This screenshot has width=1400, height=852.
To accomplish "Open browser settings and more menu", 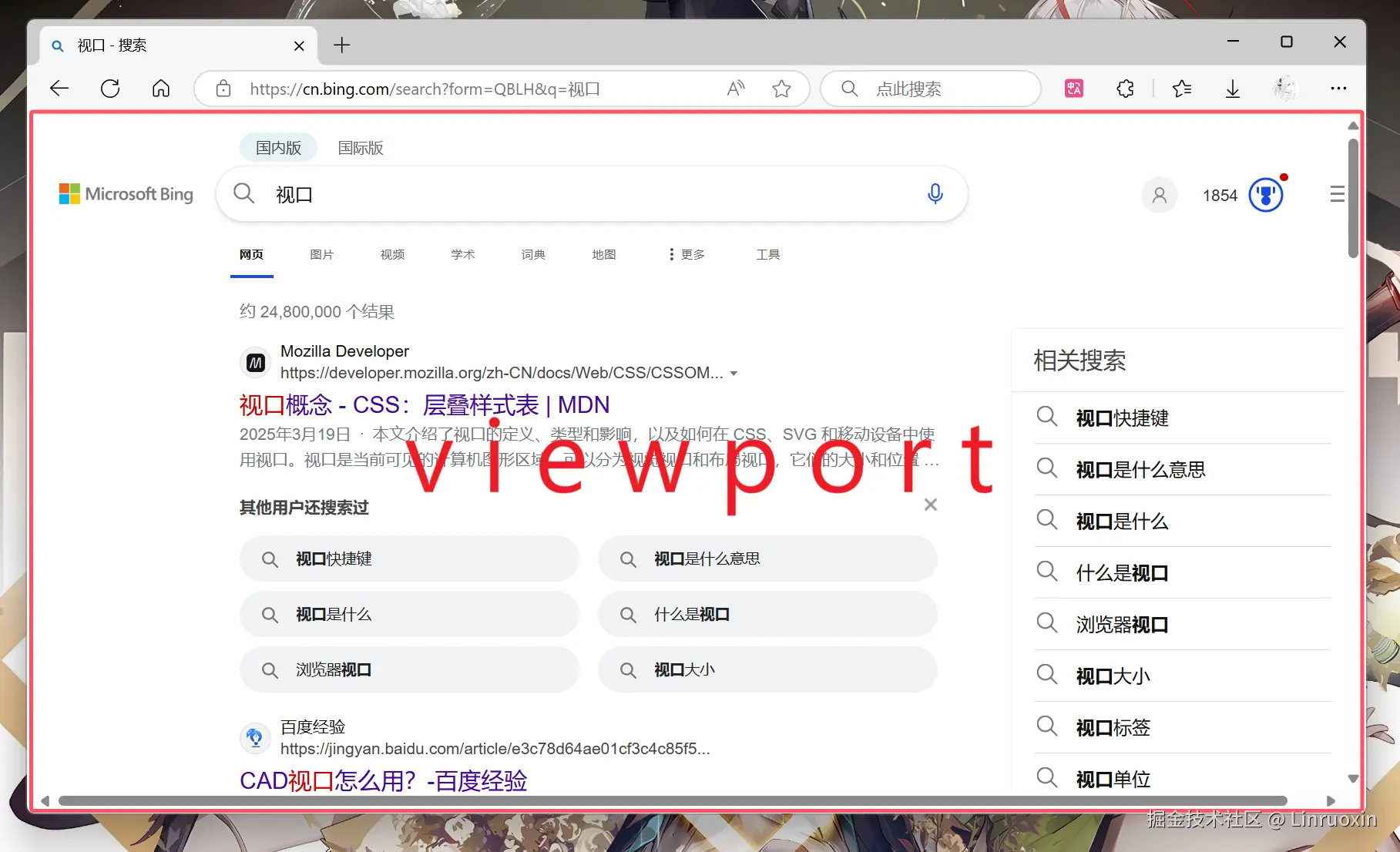I will pyautogui.click(x=1339, y=89).
